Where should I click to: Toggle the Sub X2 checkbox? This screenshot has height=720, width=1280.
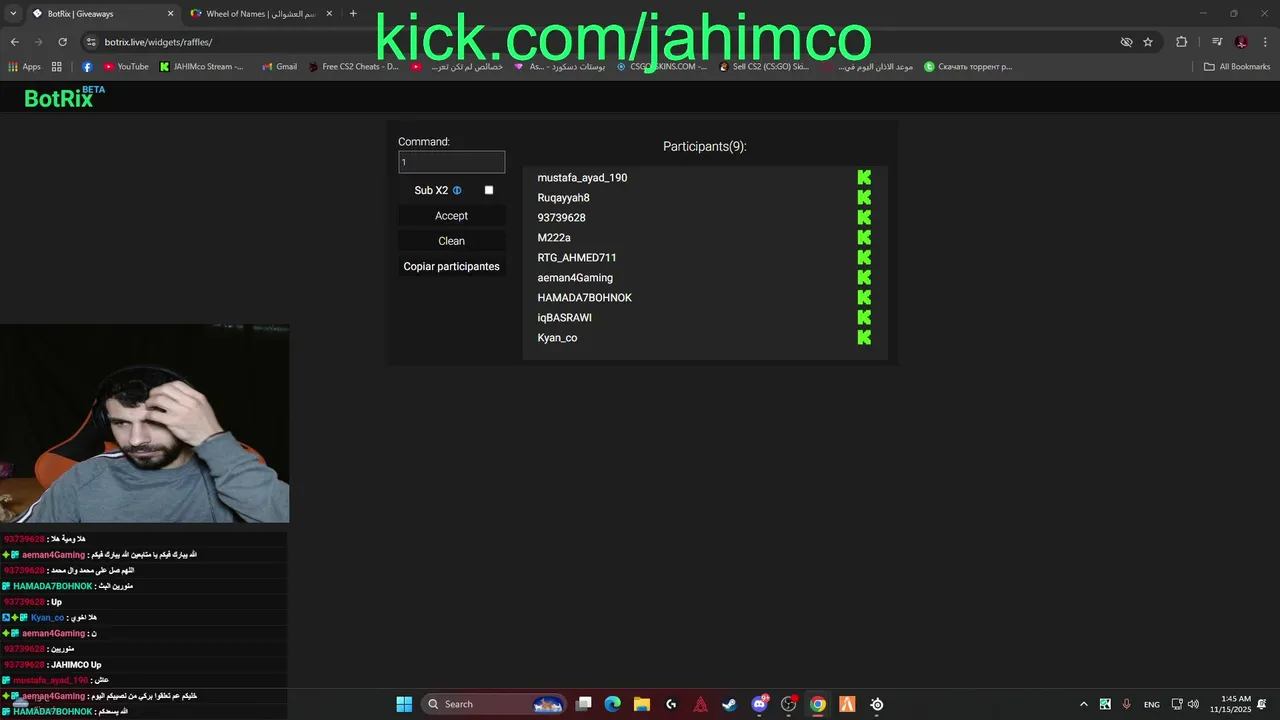click(489, 190)
